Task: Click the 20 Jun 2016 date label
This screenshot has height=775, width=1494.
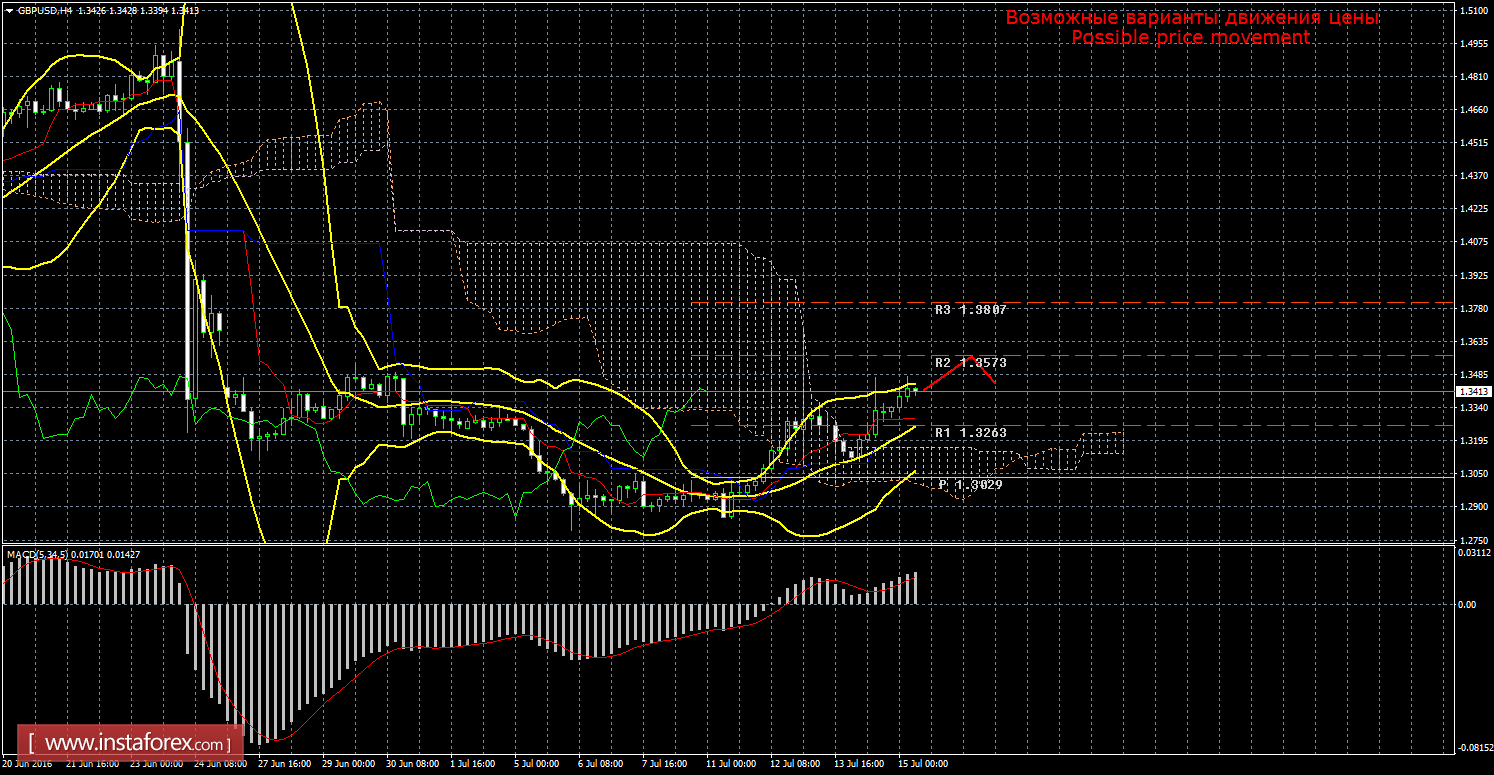Action: [28, 764]
